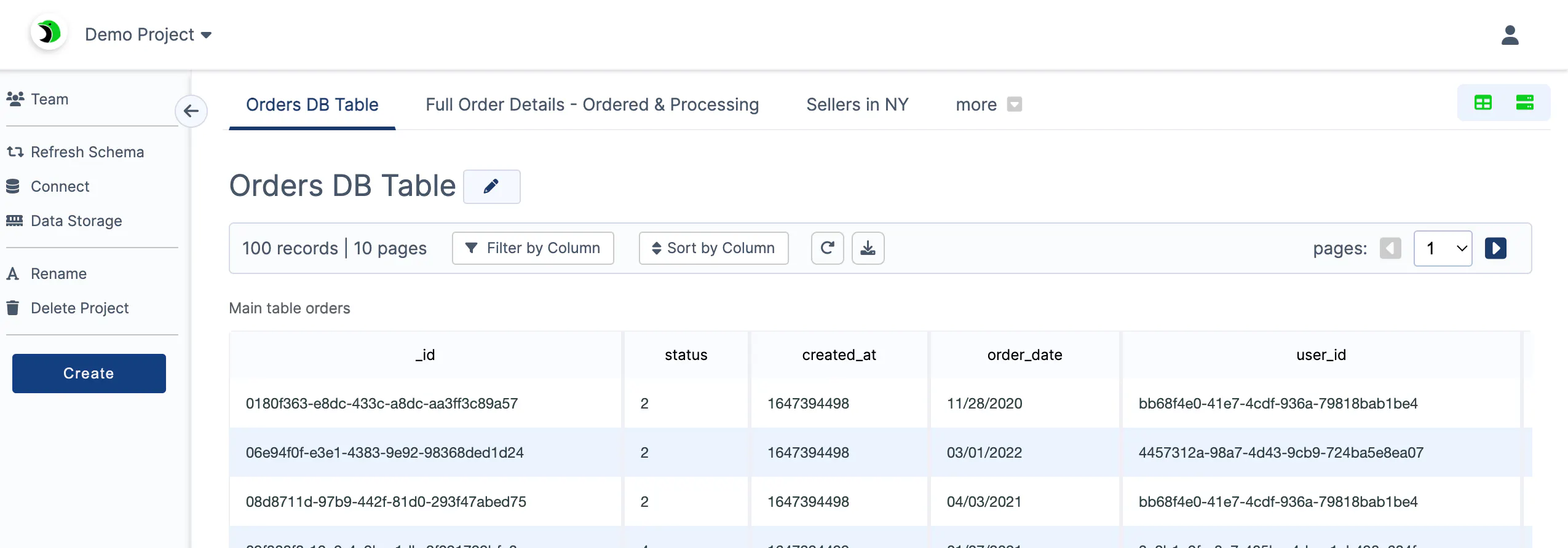This screenshot has width=1568, height=548.
Task: Switch to stacked row view icon
Action: [1524, 103]
